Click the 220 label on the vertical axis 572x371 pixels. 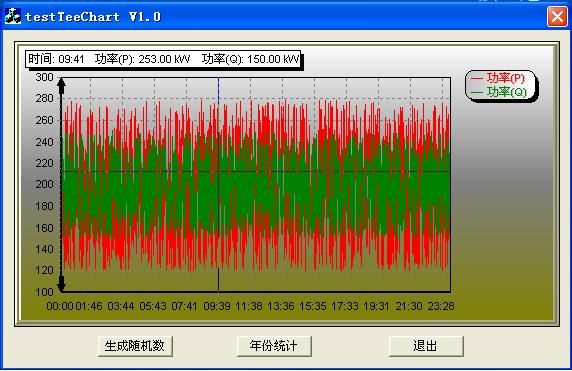point(45,163)
